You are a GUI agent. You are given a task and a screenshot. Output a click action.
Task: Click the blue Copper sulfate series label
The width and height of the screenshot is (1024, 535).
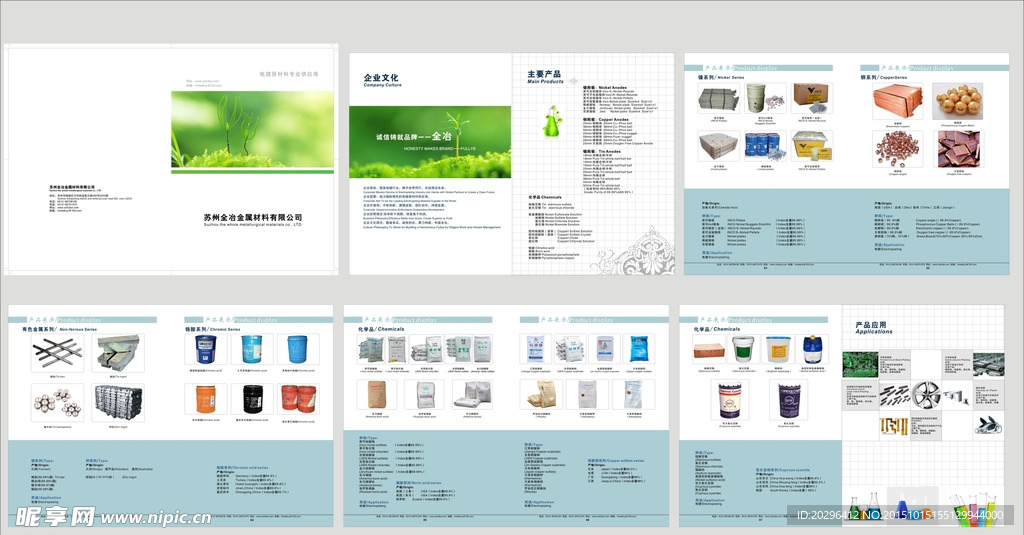(x=616, y=461)
